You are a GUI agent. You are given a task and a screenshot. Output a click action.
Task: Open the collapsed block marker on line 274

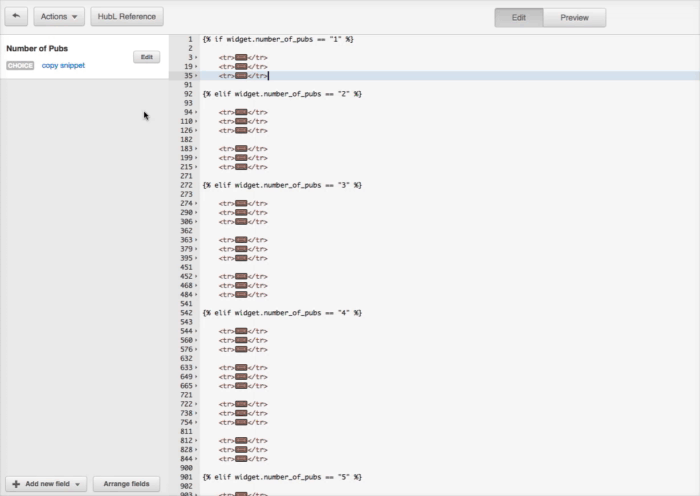(241, 203)
